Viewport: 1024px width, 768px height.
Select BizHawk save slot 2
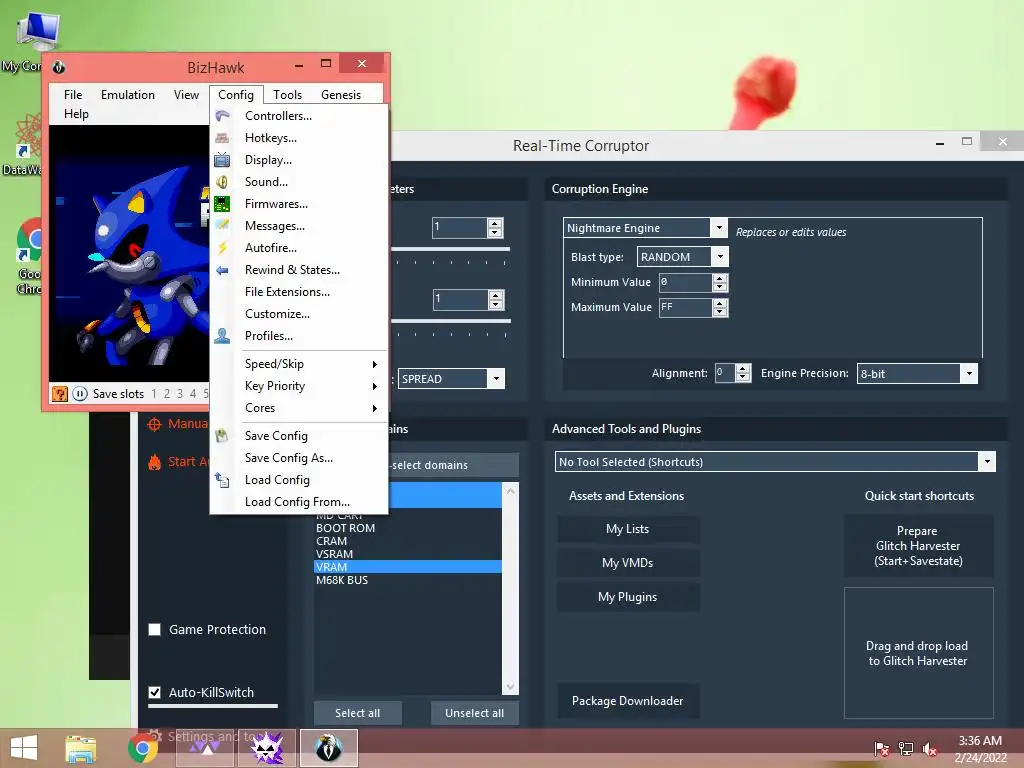click(167, 394)
